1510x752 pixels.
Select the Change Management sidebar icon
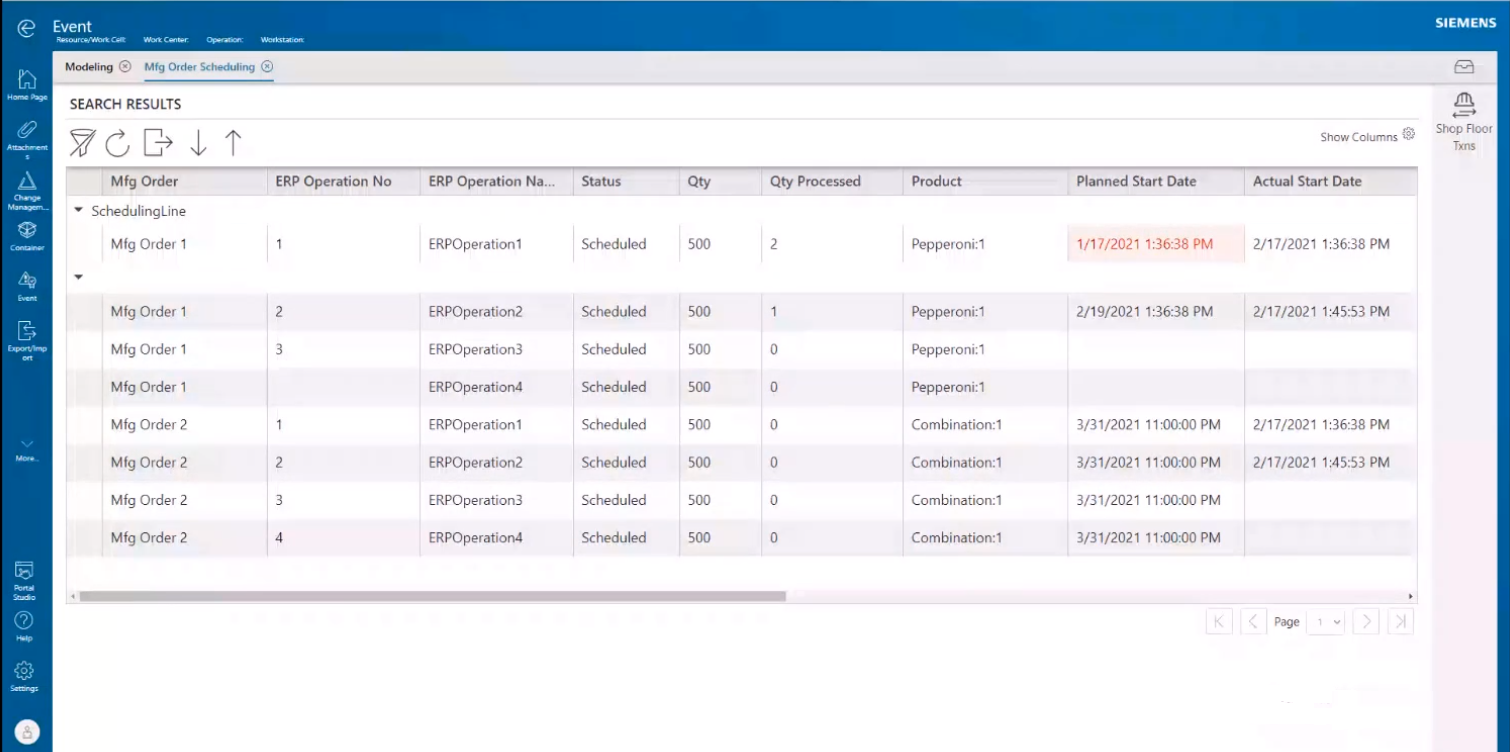pos(25,185)
